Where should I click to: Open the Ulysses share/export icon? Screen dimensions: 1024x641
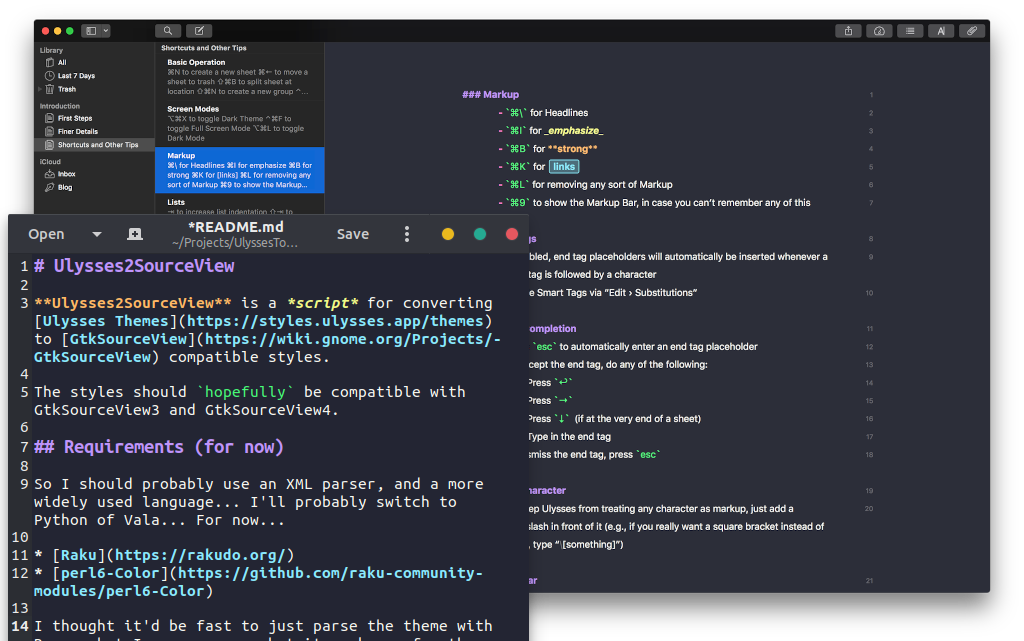pos(848,31)
